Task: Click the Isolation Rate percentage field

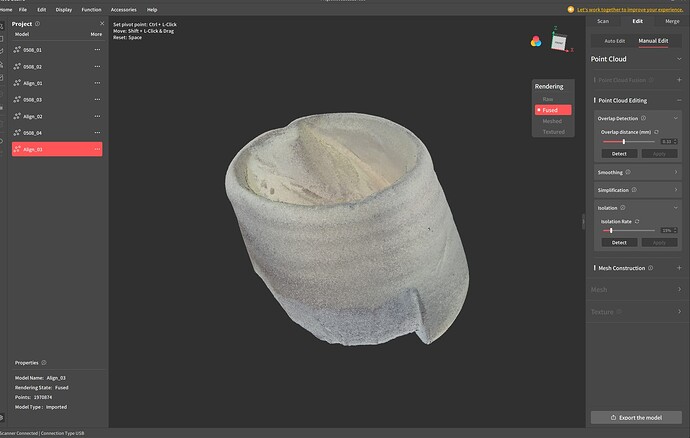Action: click(x=667, y=230)
